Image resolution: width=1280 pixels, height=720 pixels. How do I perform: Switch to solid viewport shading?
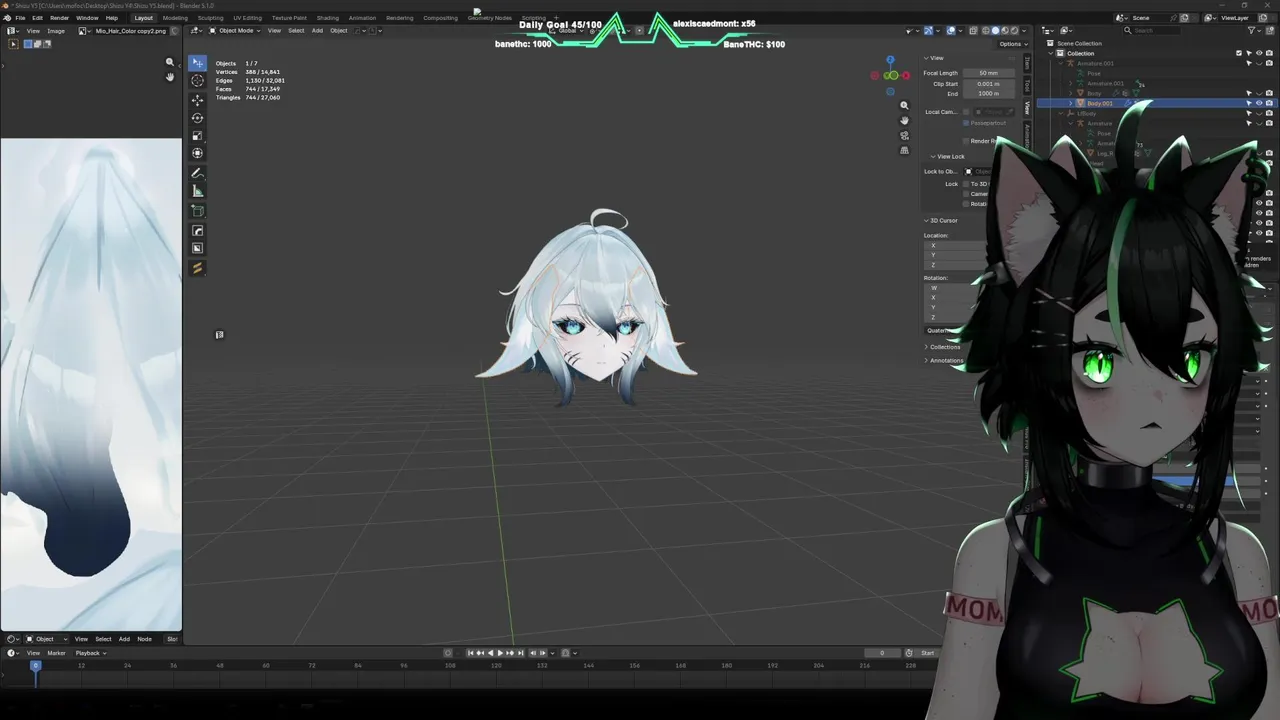(995, 31)
